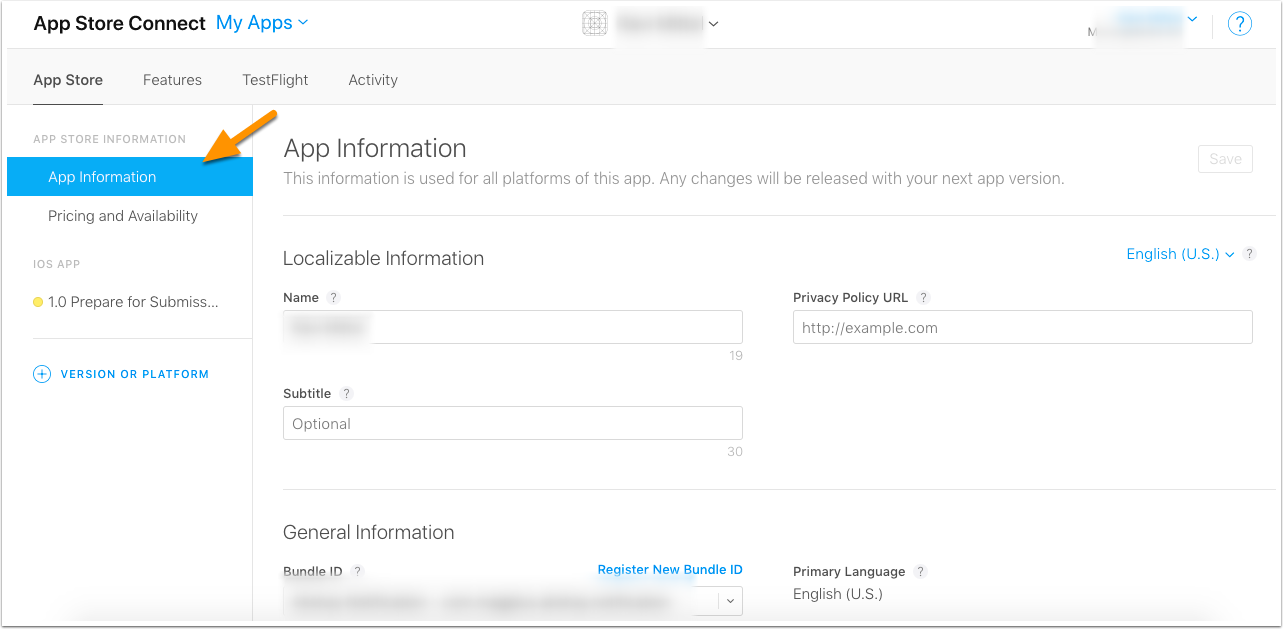Open 1.0 Prepare for Submission version
The width and height of the screenshot is (1283, 629).
pyautogui.click(x=133, y=302)
